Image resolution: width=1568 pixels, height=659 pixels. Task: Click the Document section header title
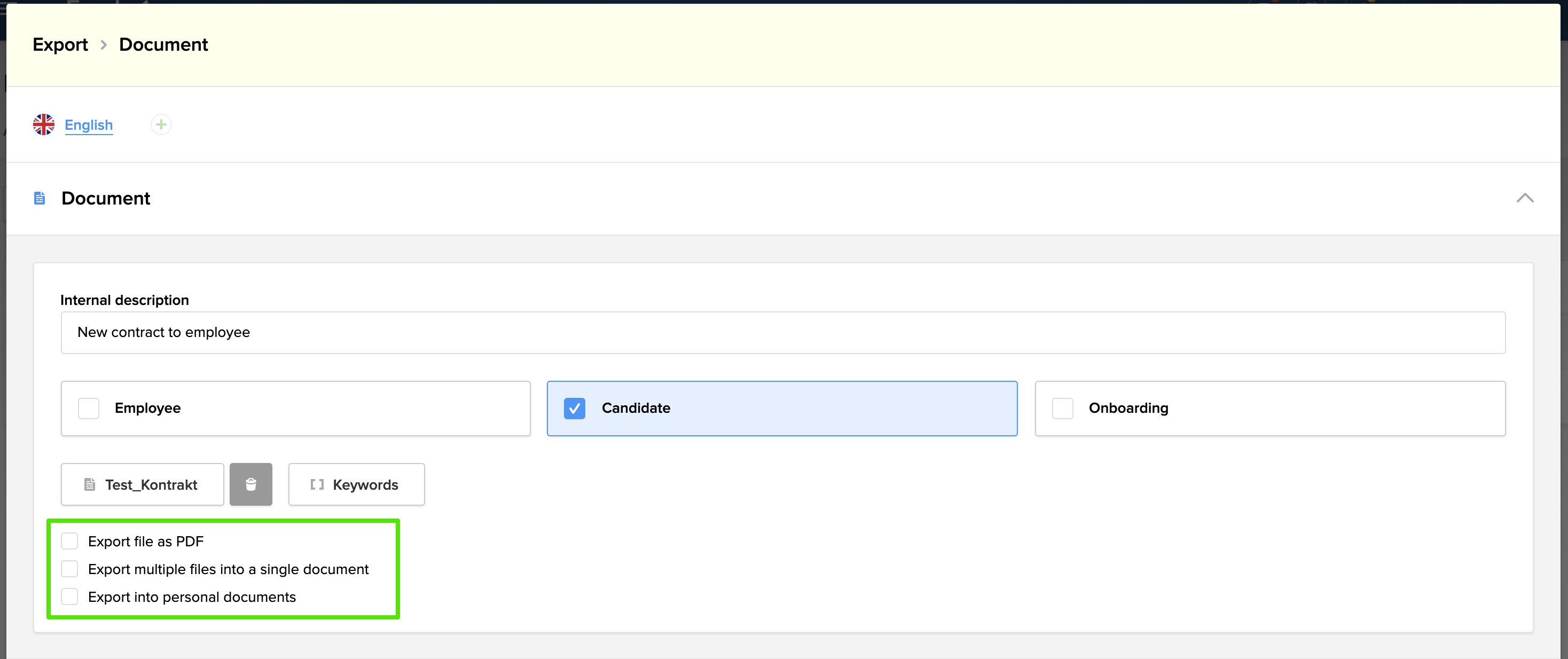[105, 198]
